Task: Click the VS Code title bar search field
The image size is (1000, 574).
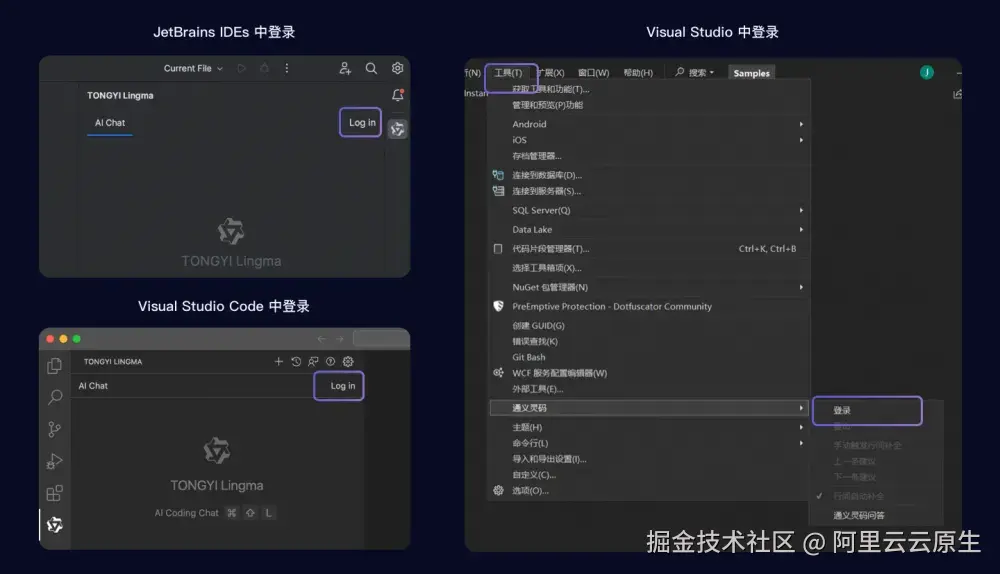Action: pyautogui.click(x=381, y=339)
